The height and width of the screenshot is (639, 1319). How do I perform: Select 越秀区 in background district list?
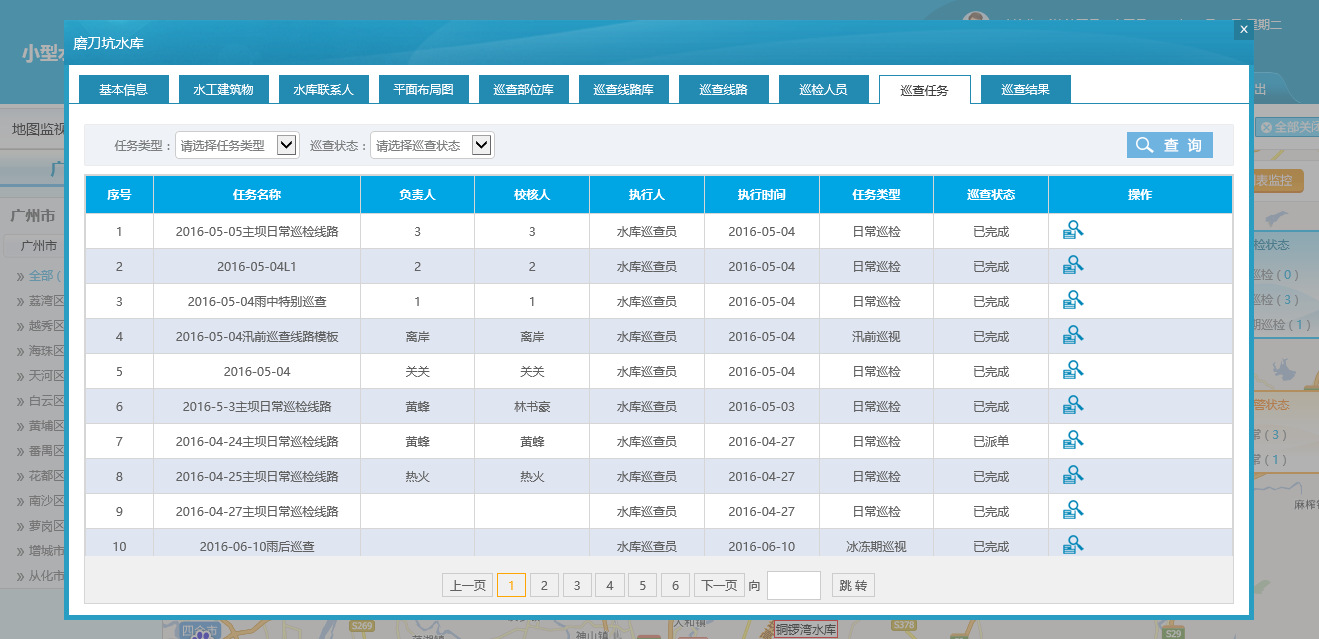pos(46,326)
